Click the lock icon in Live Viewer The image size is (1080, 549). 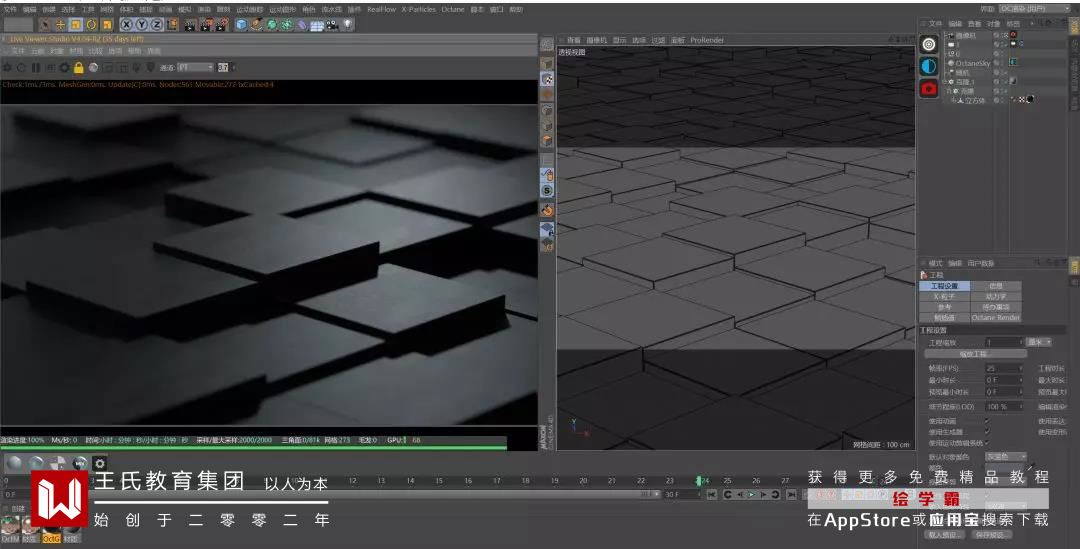pos(78,67)
